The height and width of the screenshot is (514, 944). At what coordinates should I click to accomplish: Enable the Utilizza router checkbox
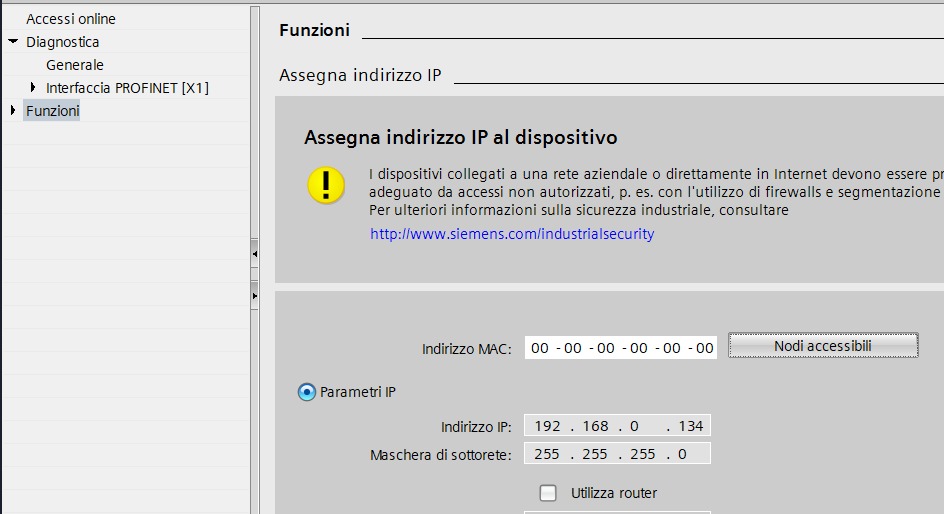(548, 493)
